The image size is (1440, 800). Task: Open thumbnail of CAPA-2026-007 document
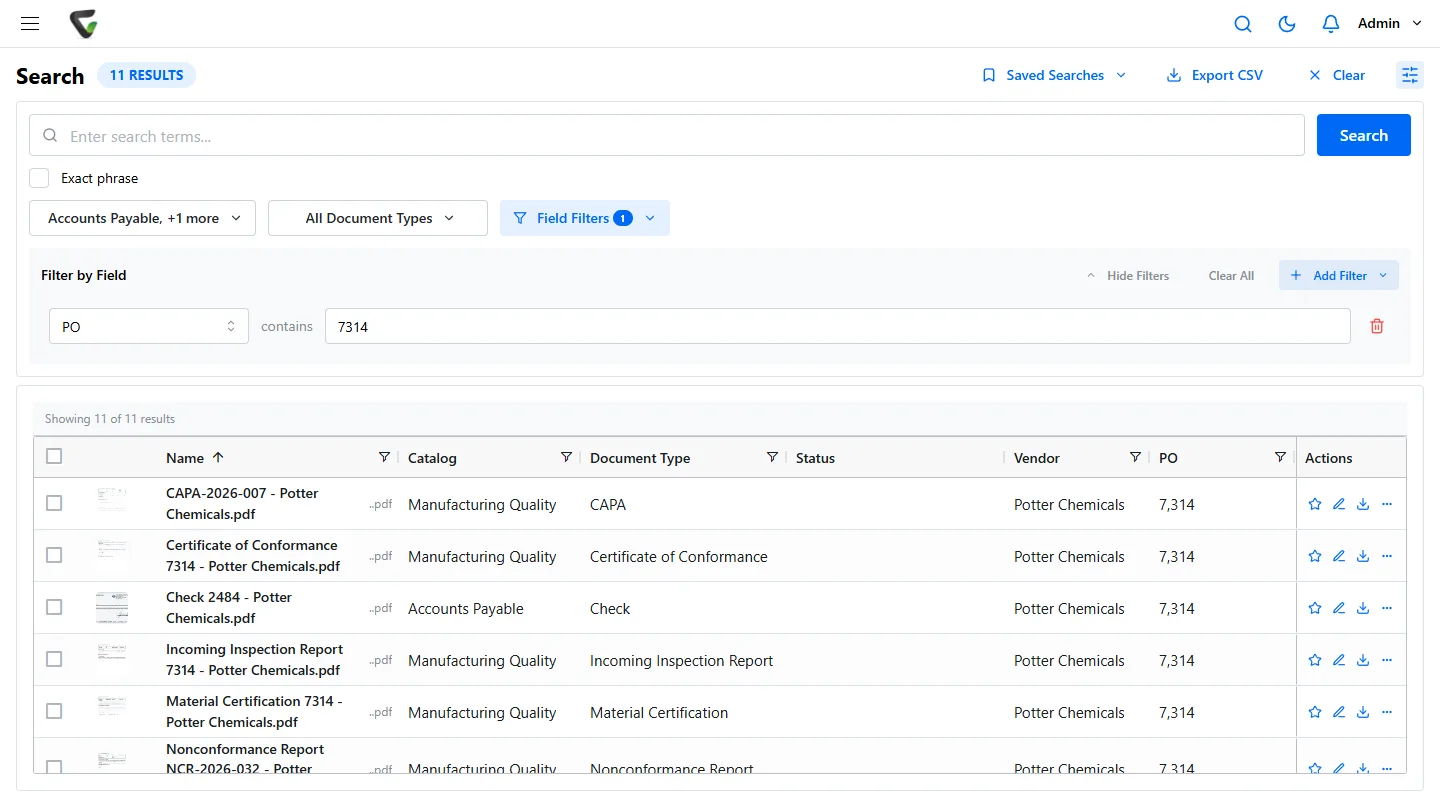pyautogui.click(x=112, y=500)
